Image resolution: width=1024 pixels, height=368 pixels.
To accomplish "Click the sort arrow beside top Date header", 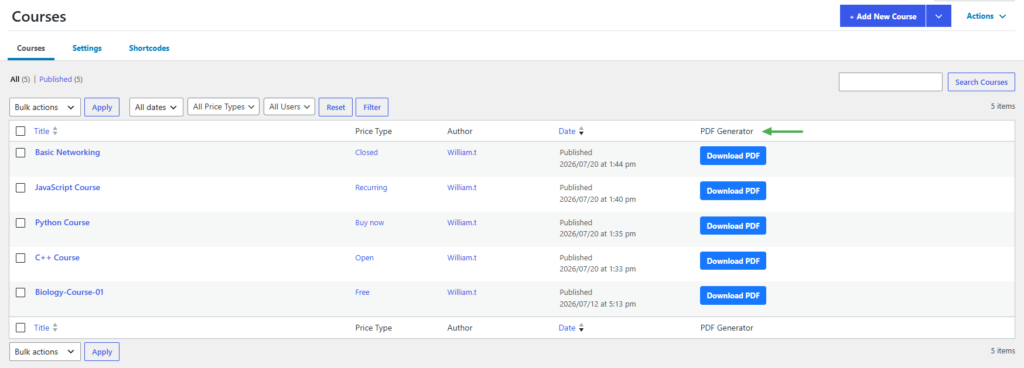I will tap(581, 131).
